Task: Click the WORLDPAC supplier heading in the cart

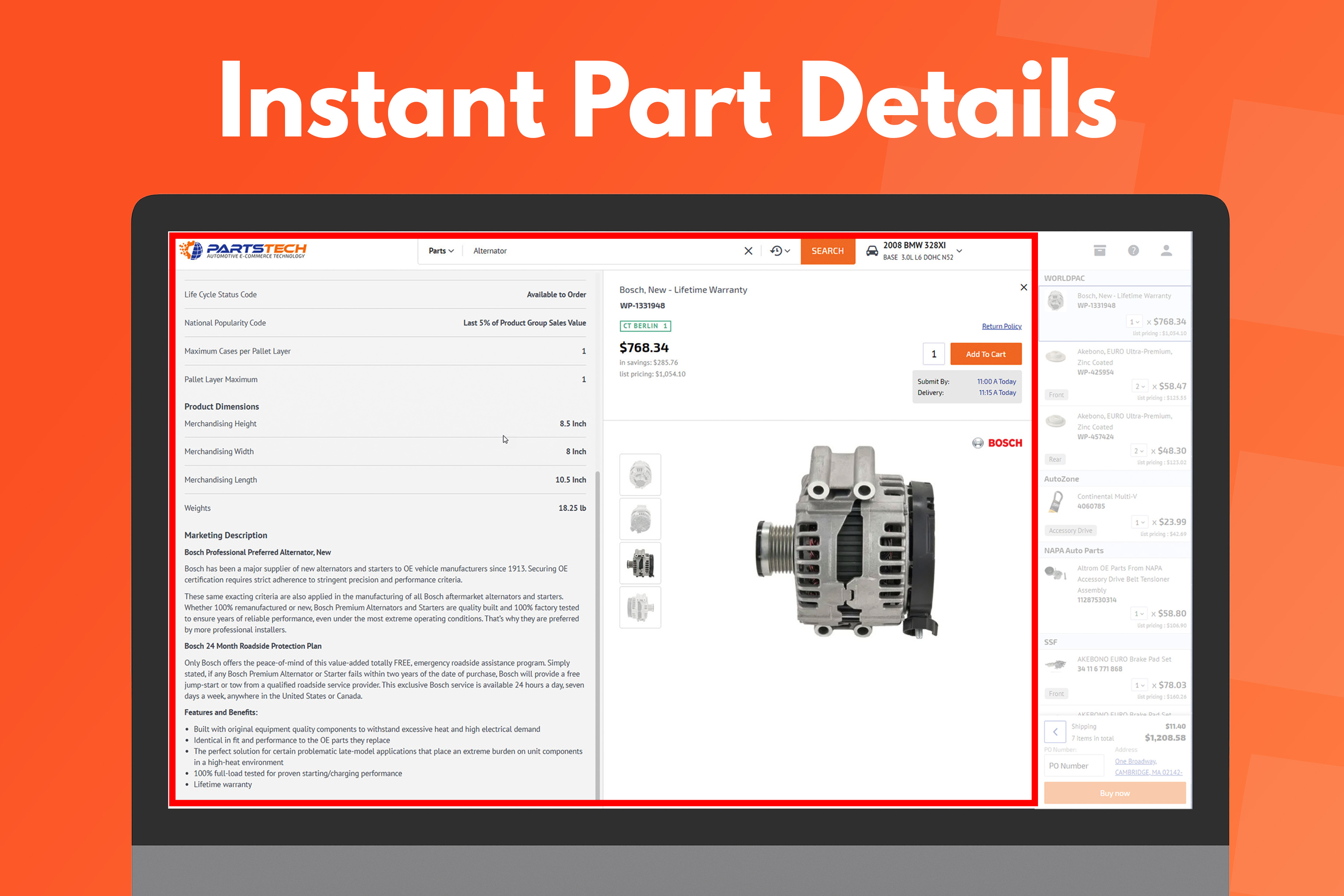Action: point(1064,278)
